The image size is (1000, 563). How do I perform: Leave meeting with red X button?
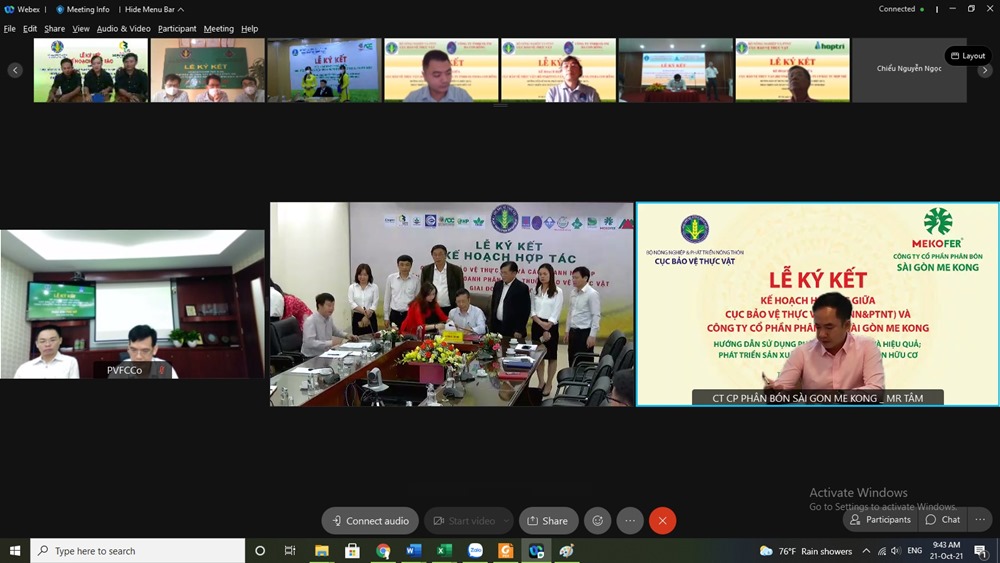(x=663, y=521)
